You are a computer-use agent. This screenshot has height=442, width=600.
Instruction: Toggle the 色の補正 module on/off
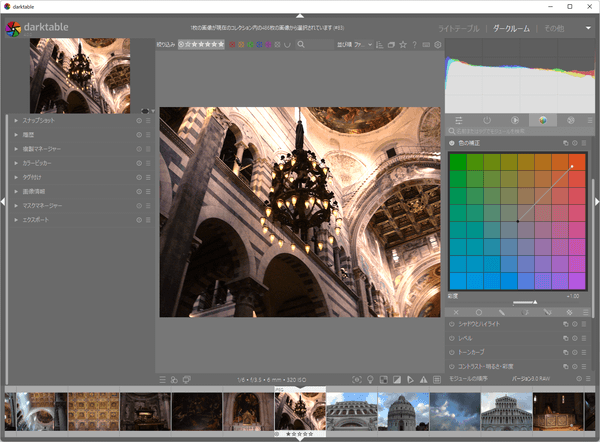click(x=452, y=144)
